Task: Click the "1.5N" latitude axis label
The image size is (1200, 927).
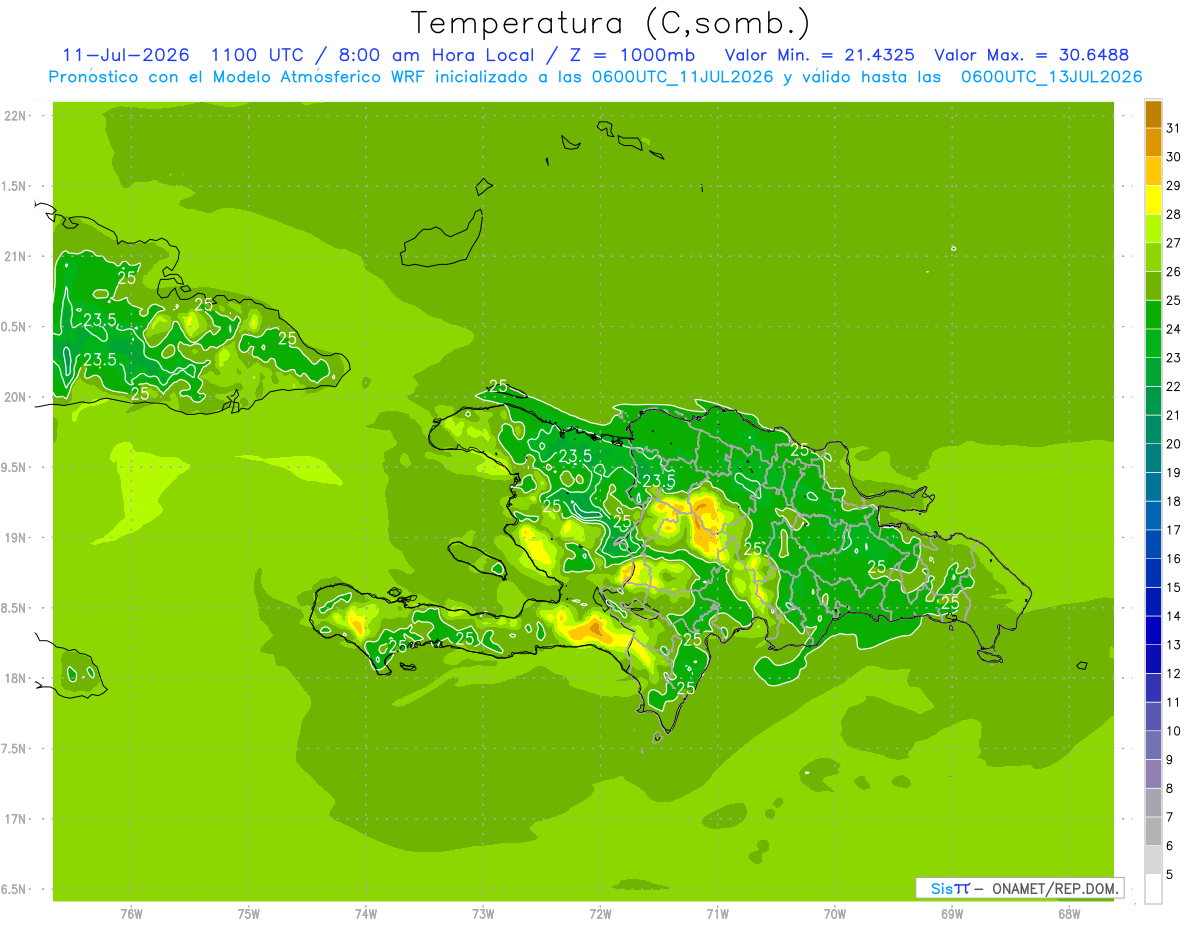Action: 16,186
